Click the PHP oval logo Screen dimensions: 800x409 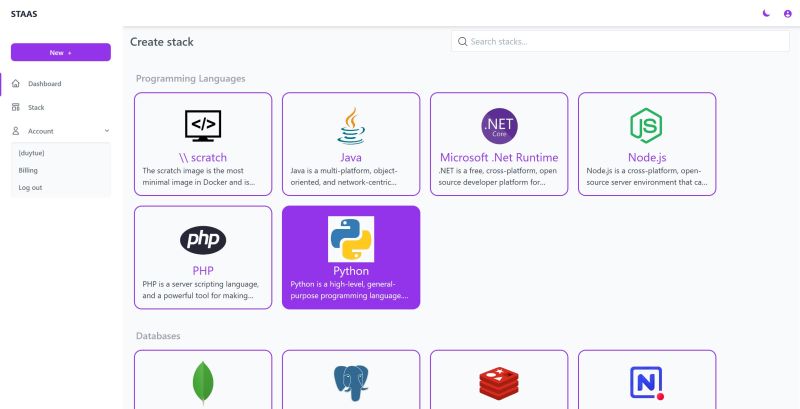[203, 240]
